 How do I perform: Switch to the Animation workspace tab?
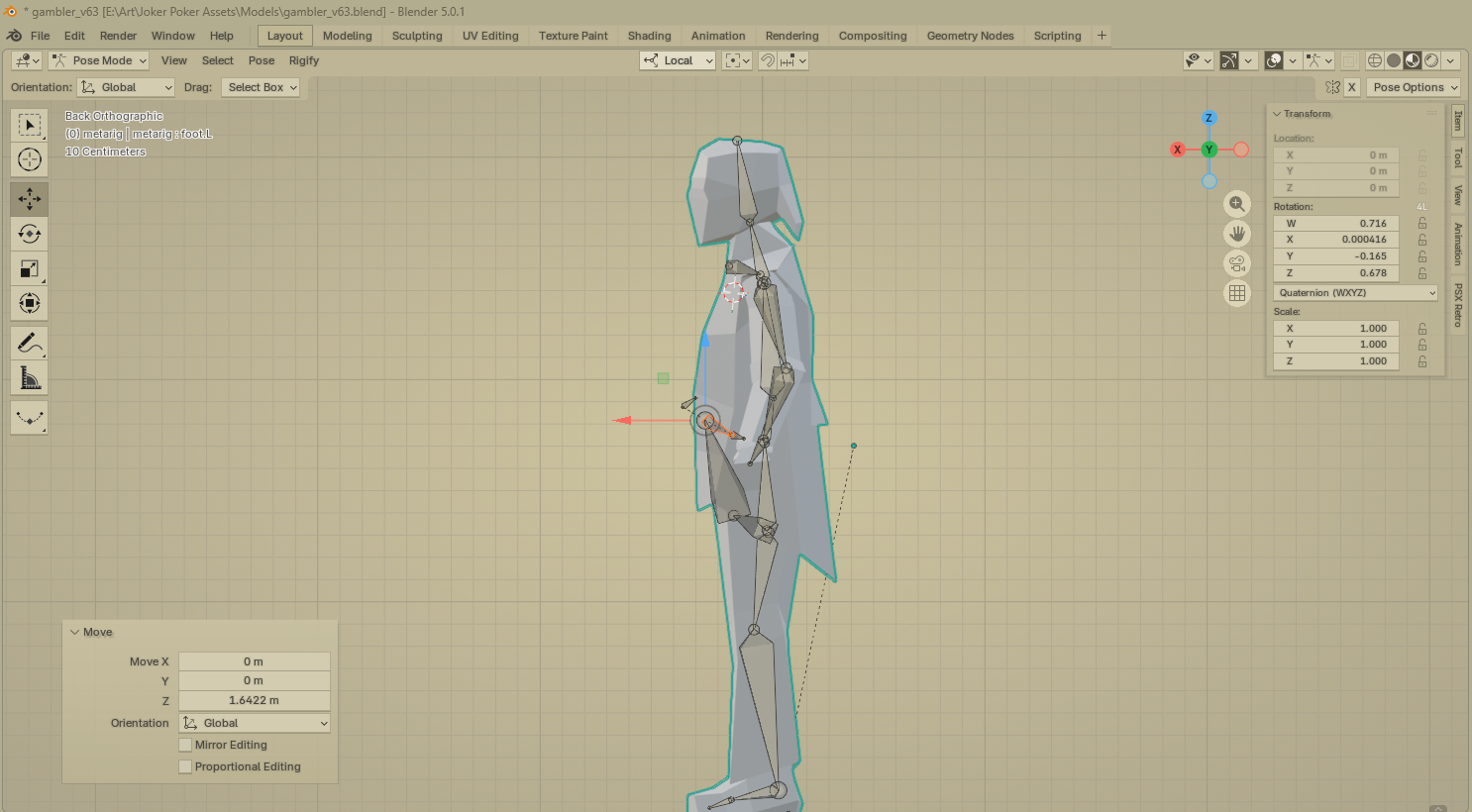pos(718,36)
